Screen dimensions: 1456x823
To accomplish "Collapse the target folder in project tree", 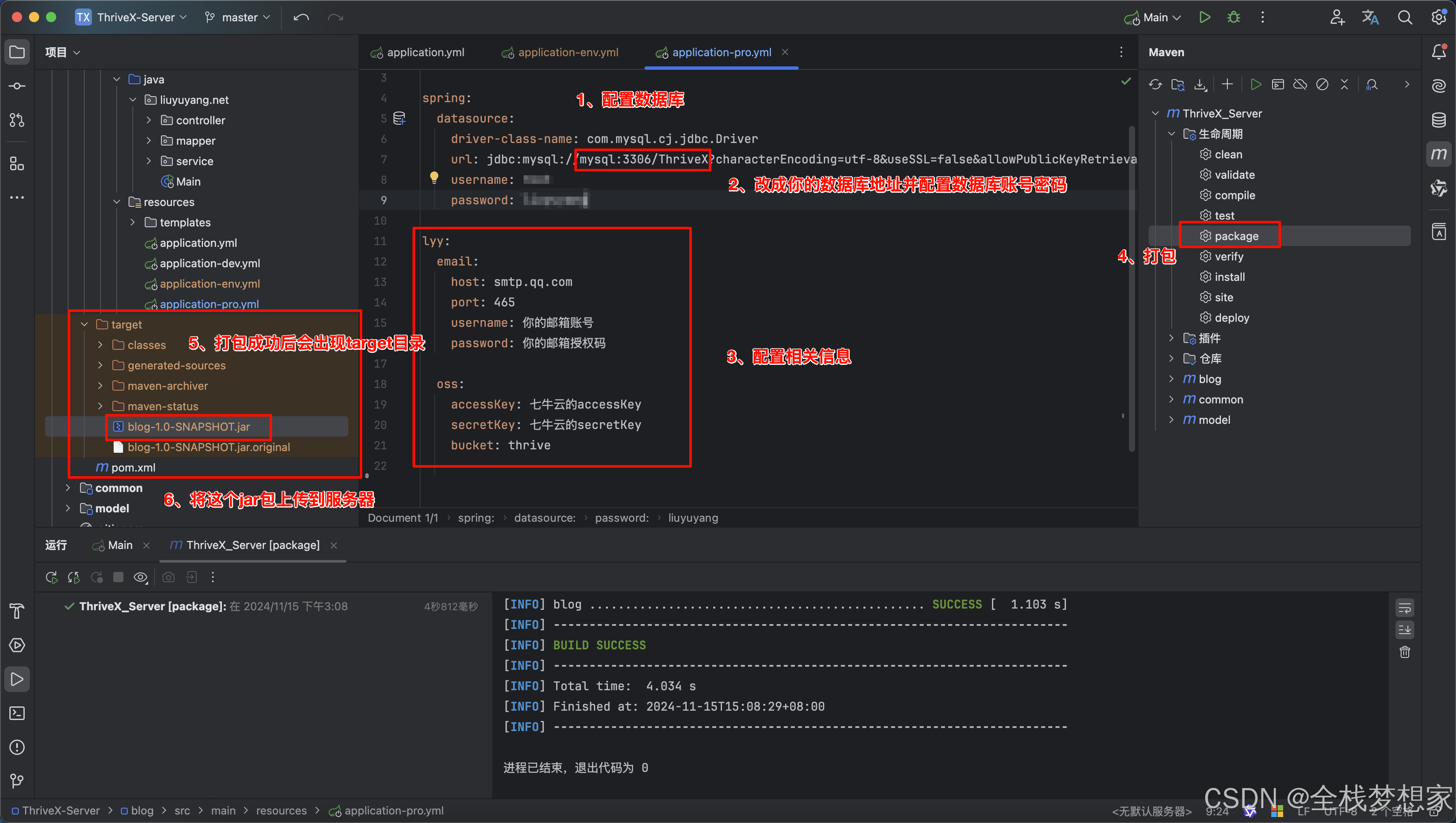I will tap(84, 324).
